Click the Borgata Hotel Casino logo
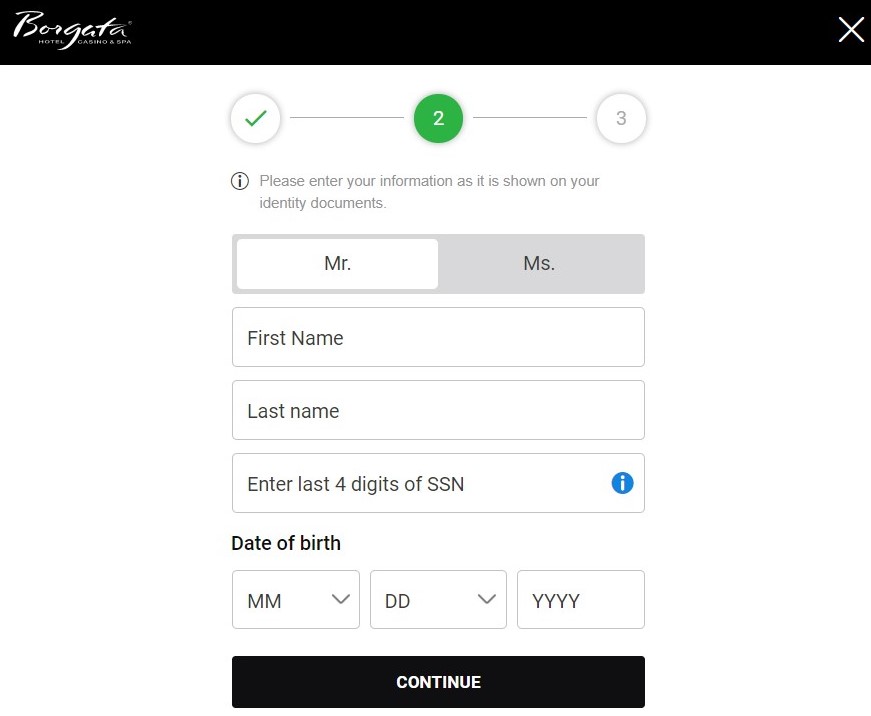 [73, 30]
